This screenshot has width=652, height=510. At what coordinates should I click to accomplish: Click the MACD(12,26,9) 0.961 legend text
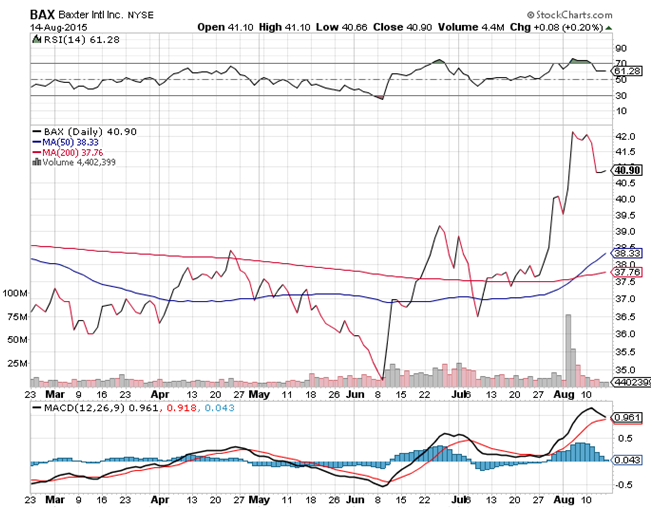tap(101, 408)
